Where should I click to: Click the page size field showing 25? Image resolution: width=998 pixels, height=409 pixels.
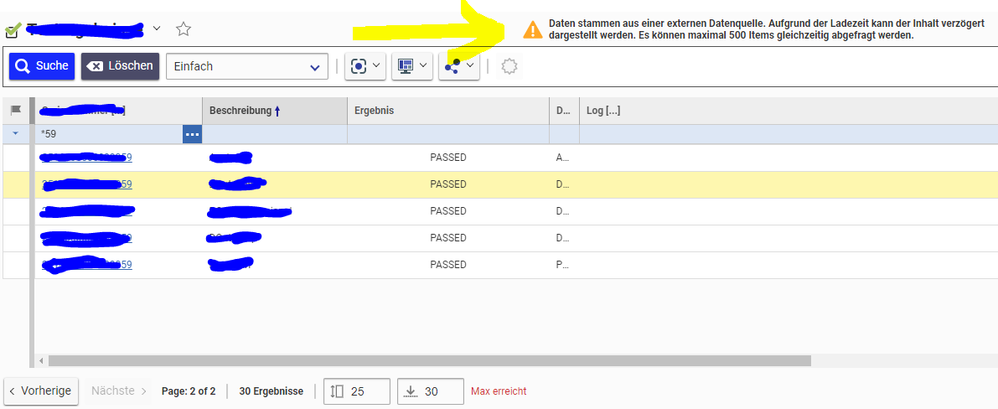pos(360,391)
